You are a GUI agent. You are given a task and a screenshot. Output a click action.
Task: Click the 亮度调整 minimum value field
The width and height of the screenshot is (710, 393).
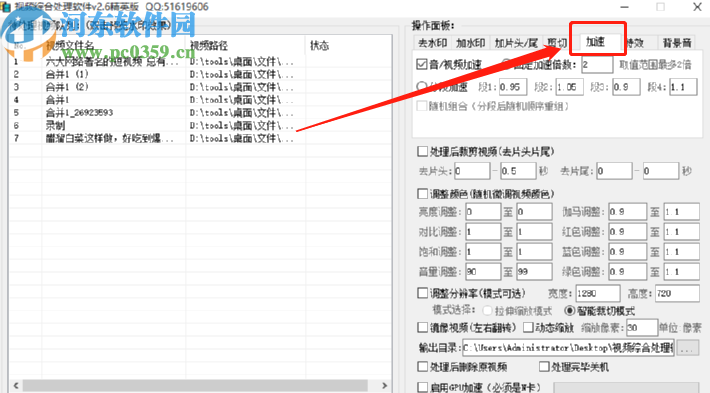[483, 211]
